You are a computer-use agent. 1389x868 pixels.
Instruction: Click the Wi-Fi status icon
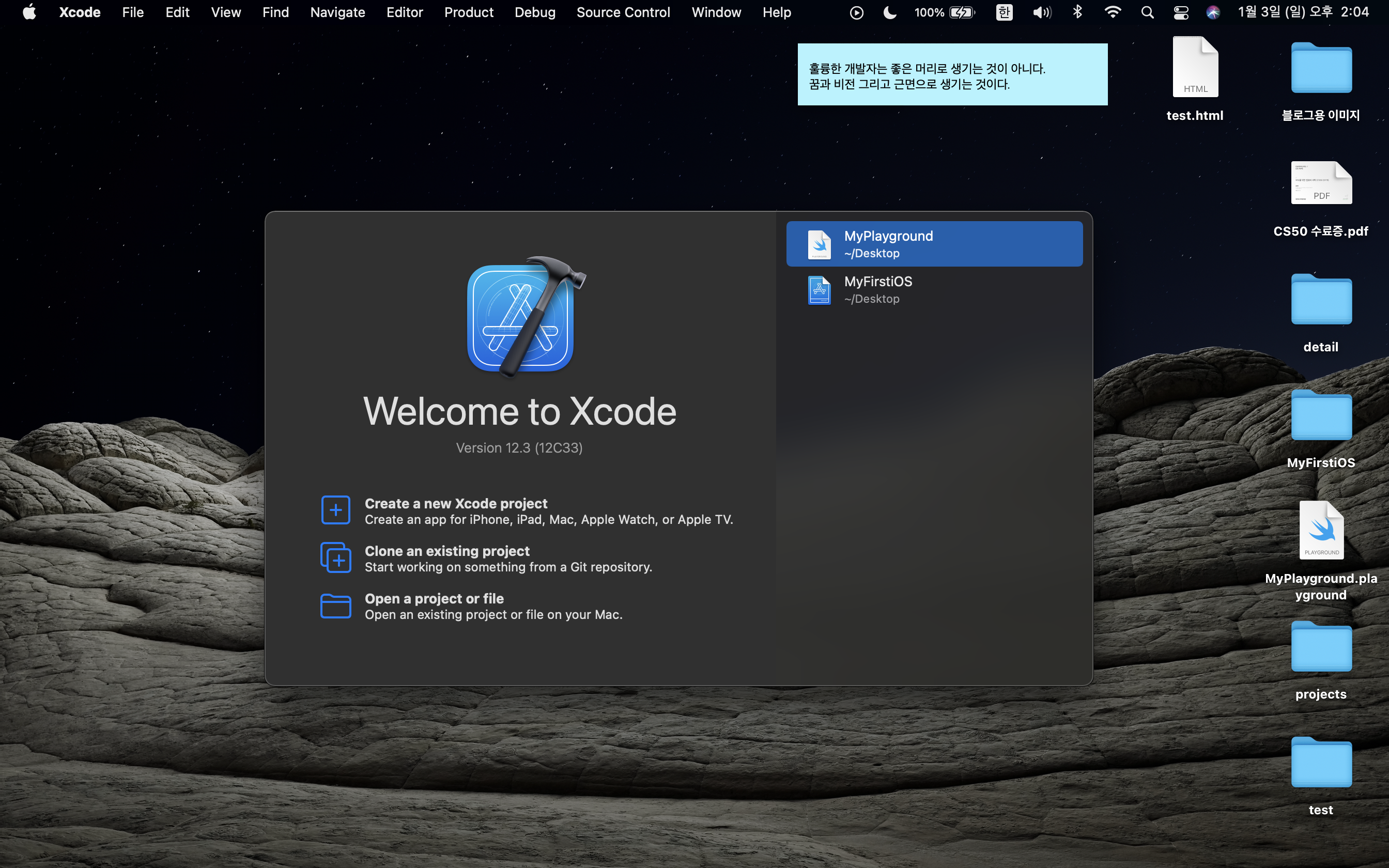pyautogui.click(x=1113, y=12)
